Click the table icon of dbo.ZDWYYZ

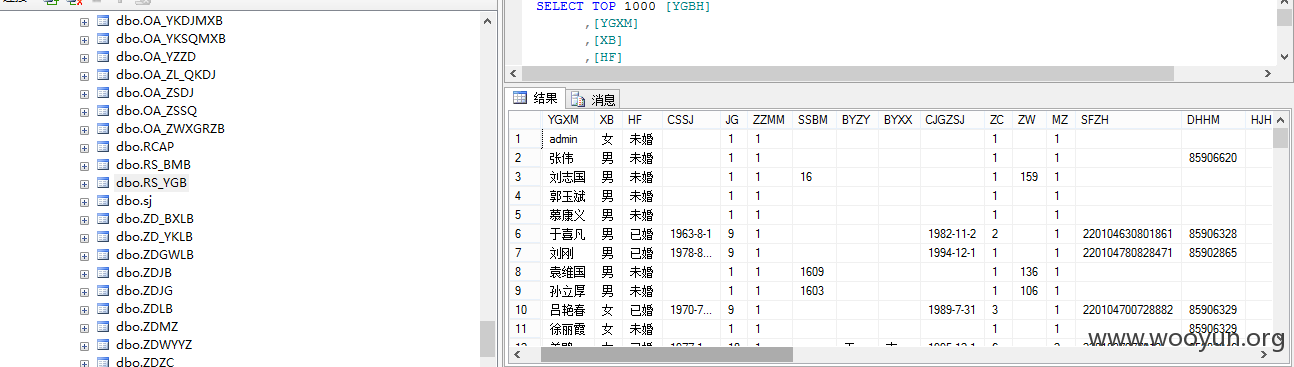coord(103,345)
